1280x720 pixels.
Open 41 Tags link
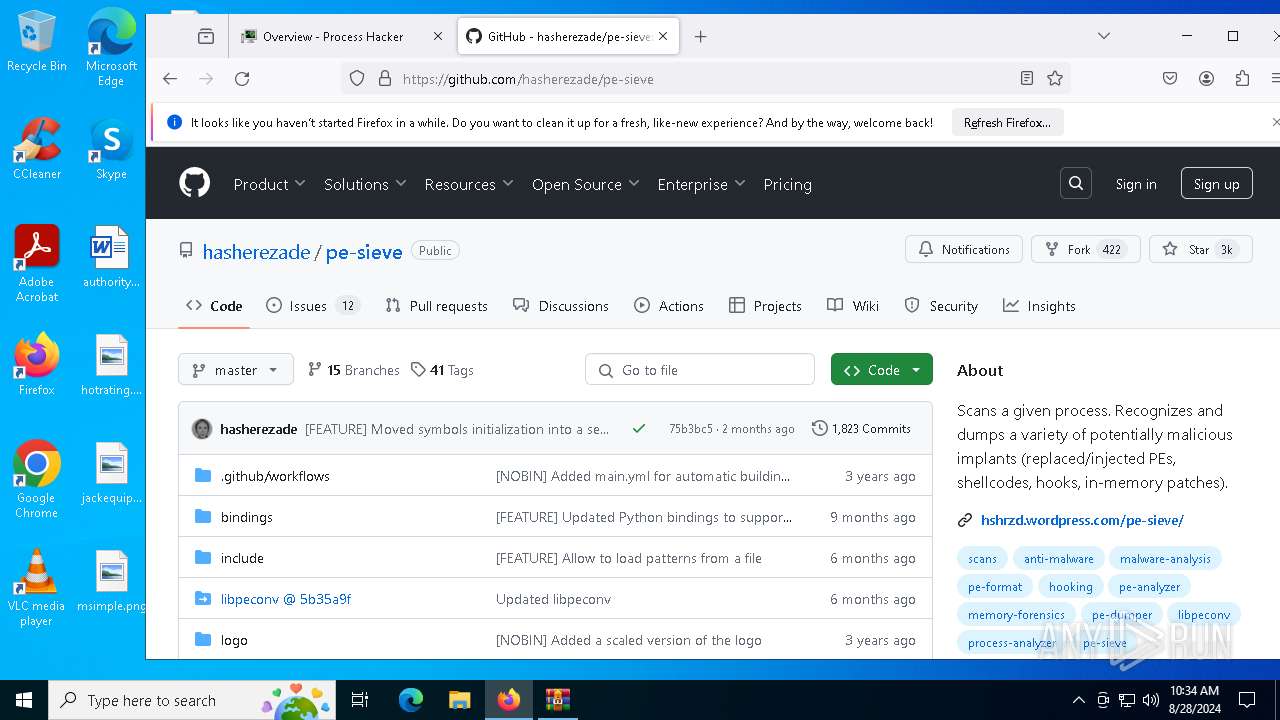pyautogui.click(x=442, y=370)
